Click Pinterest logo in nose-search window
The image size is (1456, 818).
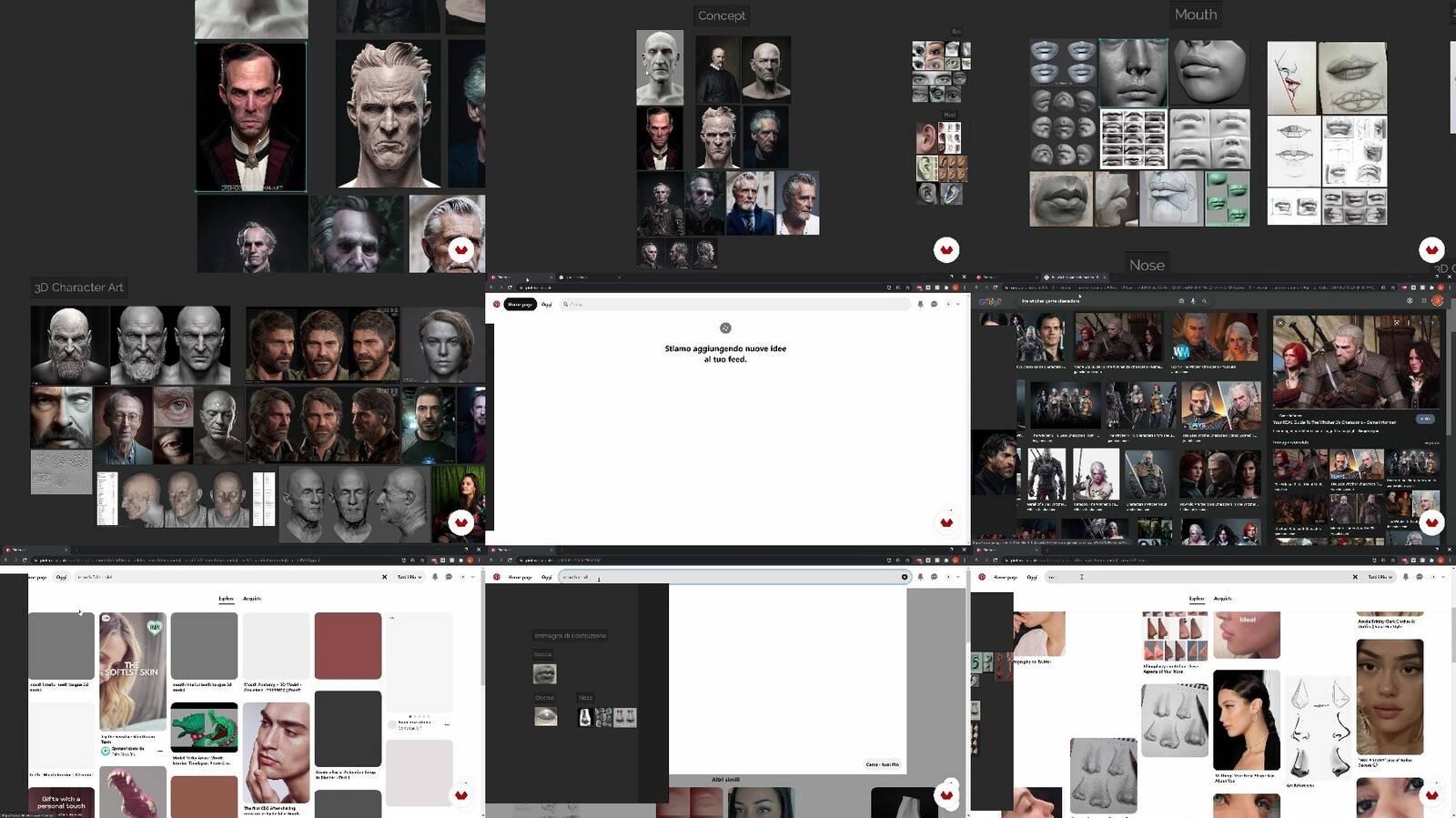[x=982, y=577]
